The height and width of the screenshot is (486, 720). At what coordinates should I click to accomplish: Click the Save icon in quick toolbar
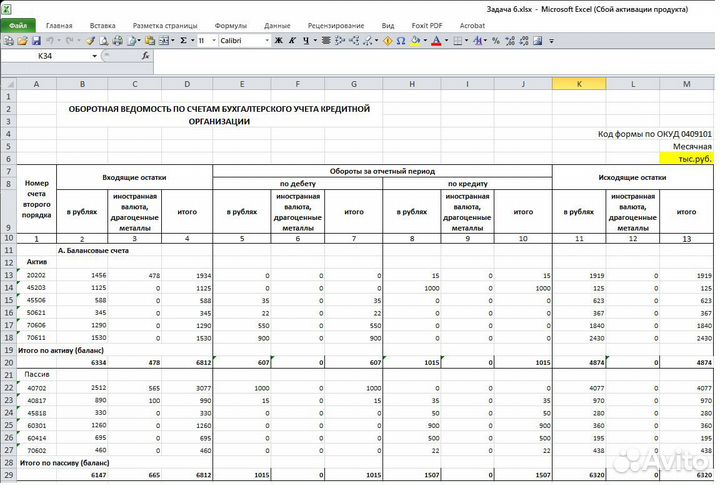point(36,41)
